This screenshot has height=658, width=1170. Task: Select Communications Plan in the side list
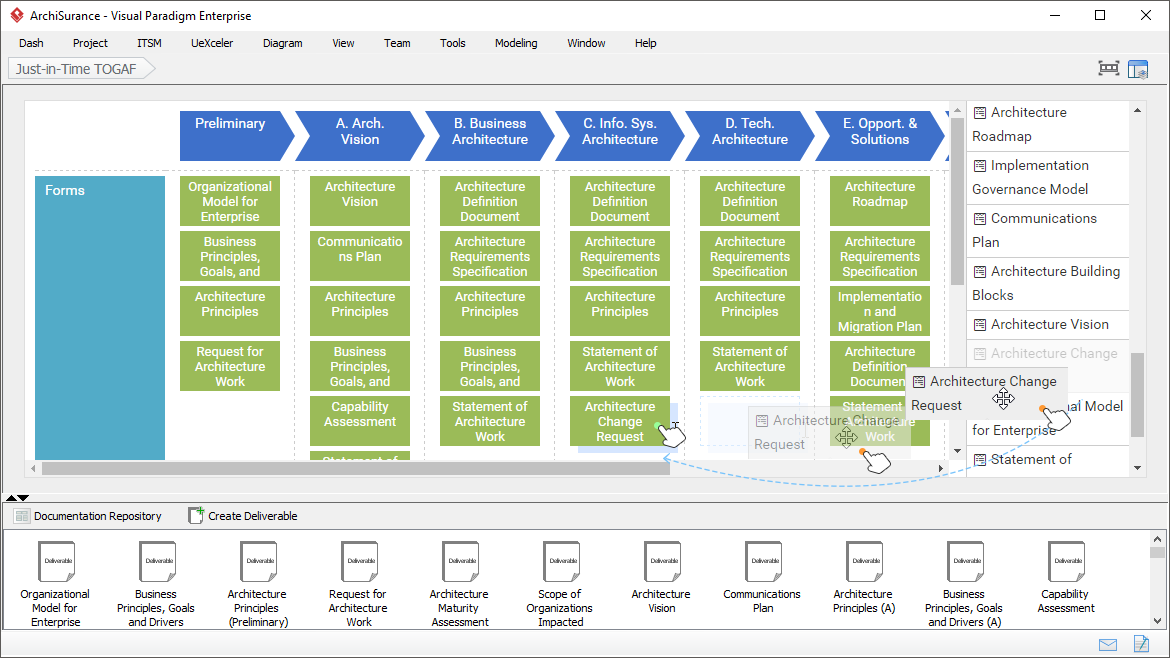click(x=1048, y=231)
